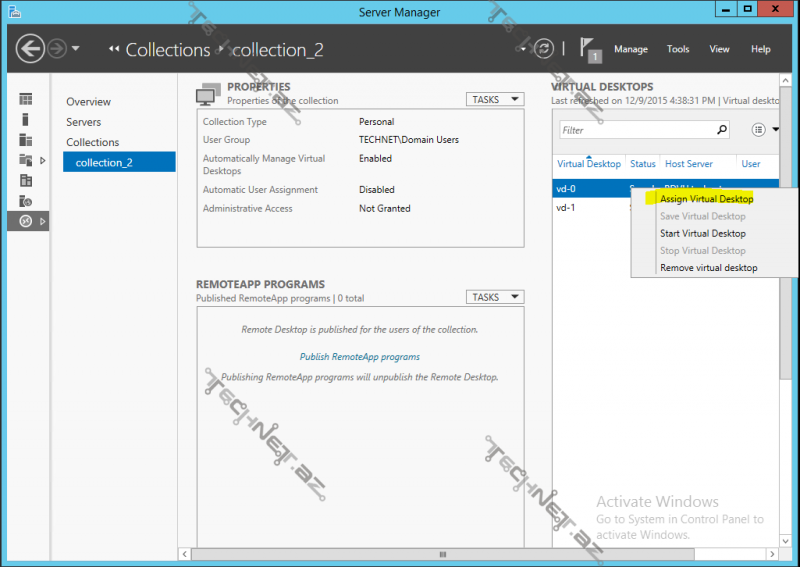
Task: Click the filter search magnifier icon
Action: (x=722, y=130)
